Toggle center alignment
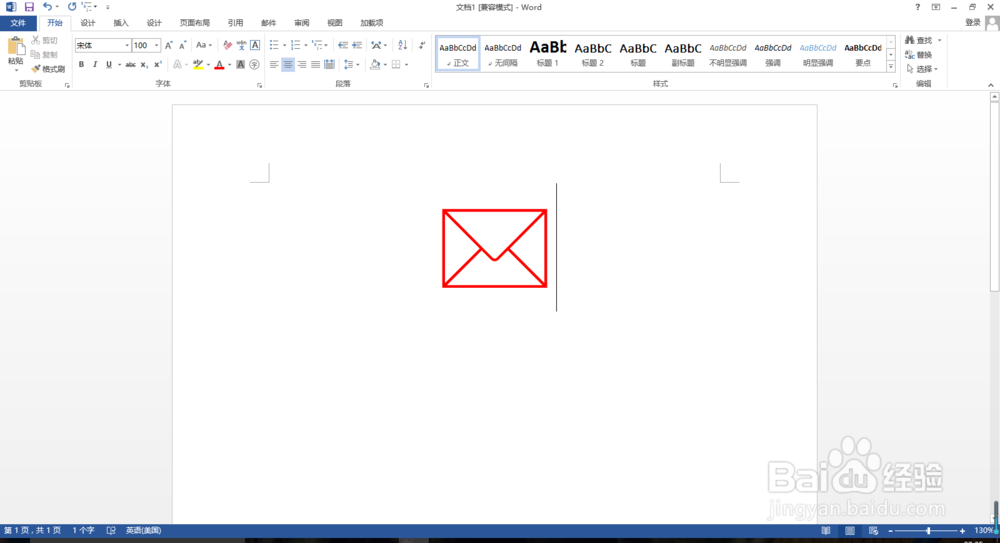Viewport: 1000px width, 543px height. pyautogui.click(x=288, y=64)
